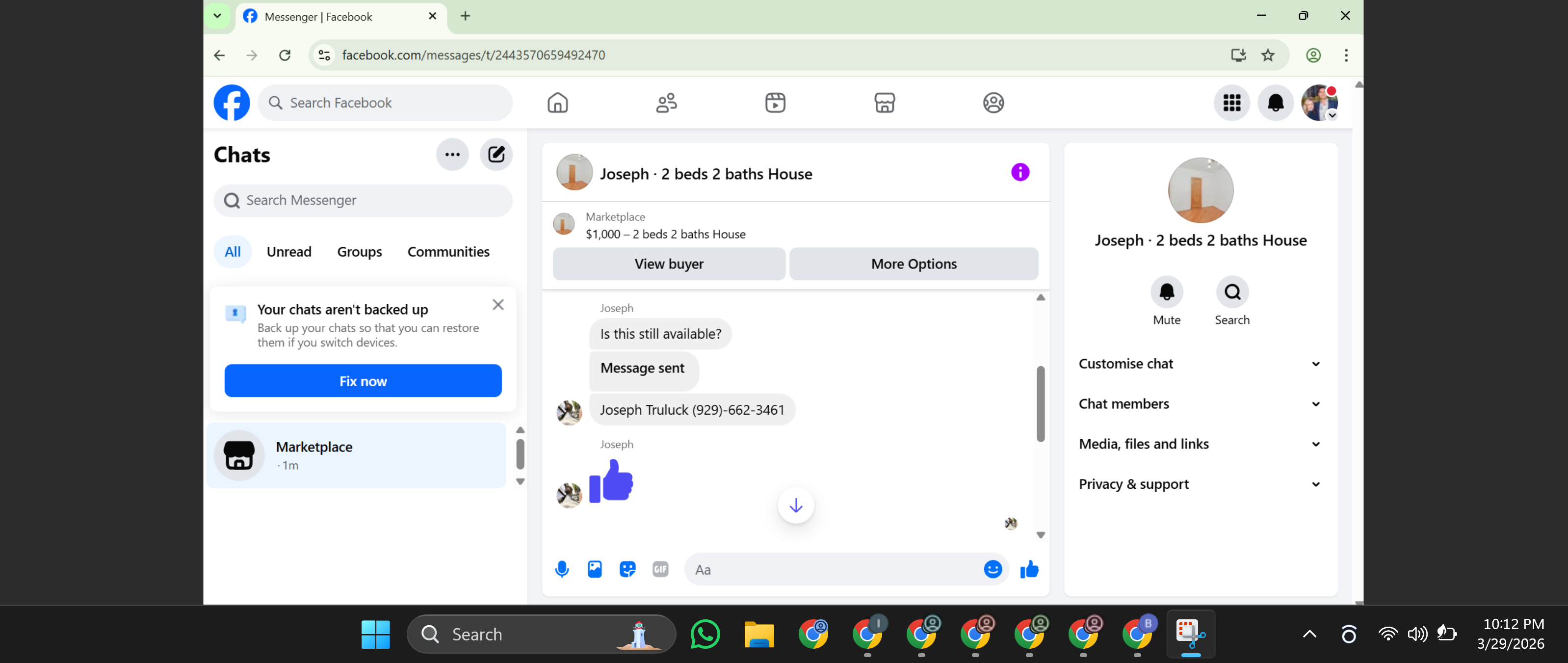Click the taskbar Search box
1568x663 pixels.
[x=541, y=635]
